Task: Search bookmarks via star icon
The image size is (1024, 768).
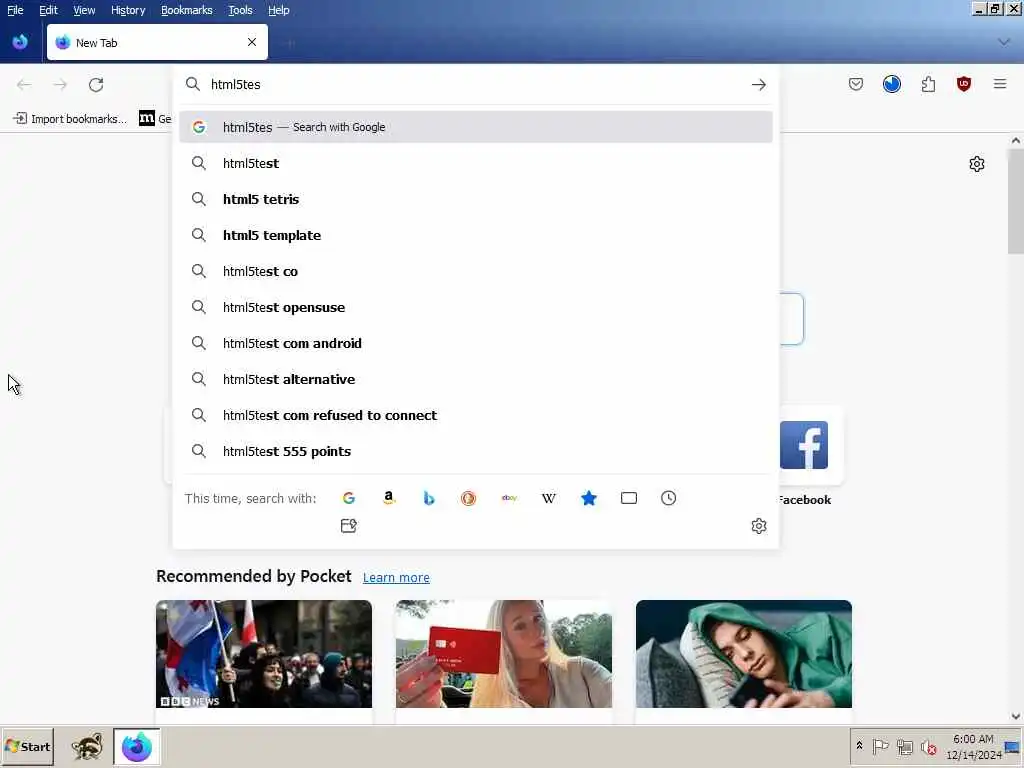Action: (588, 498)
